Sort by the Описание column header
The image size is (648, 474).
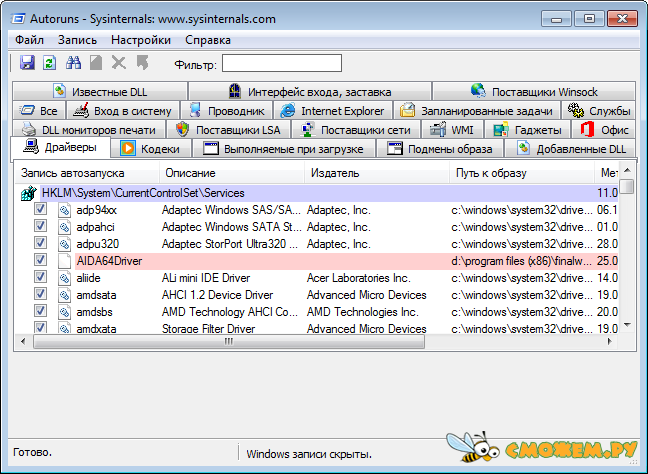point(232,173)
